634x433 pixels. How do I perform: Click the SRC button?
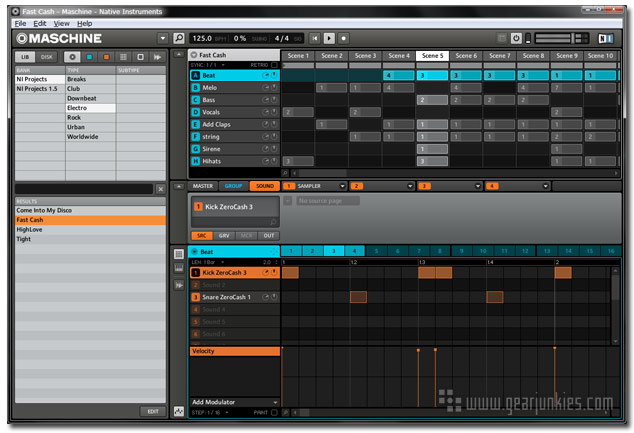tap(201, 236)
